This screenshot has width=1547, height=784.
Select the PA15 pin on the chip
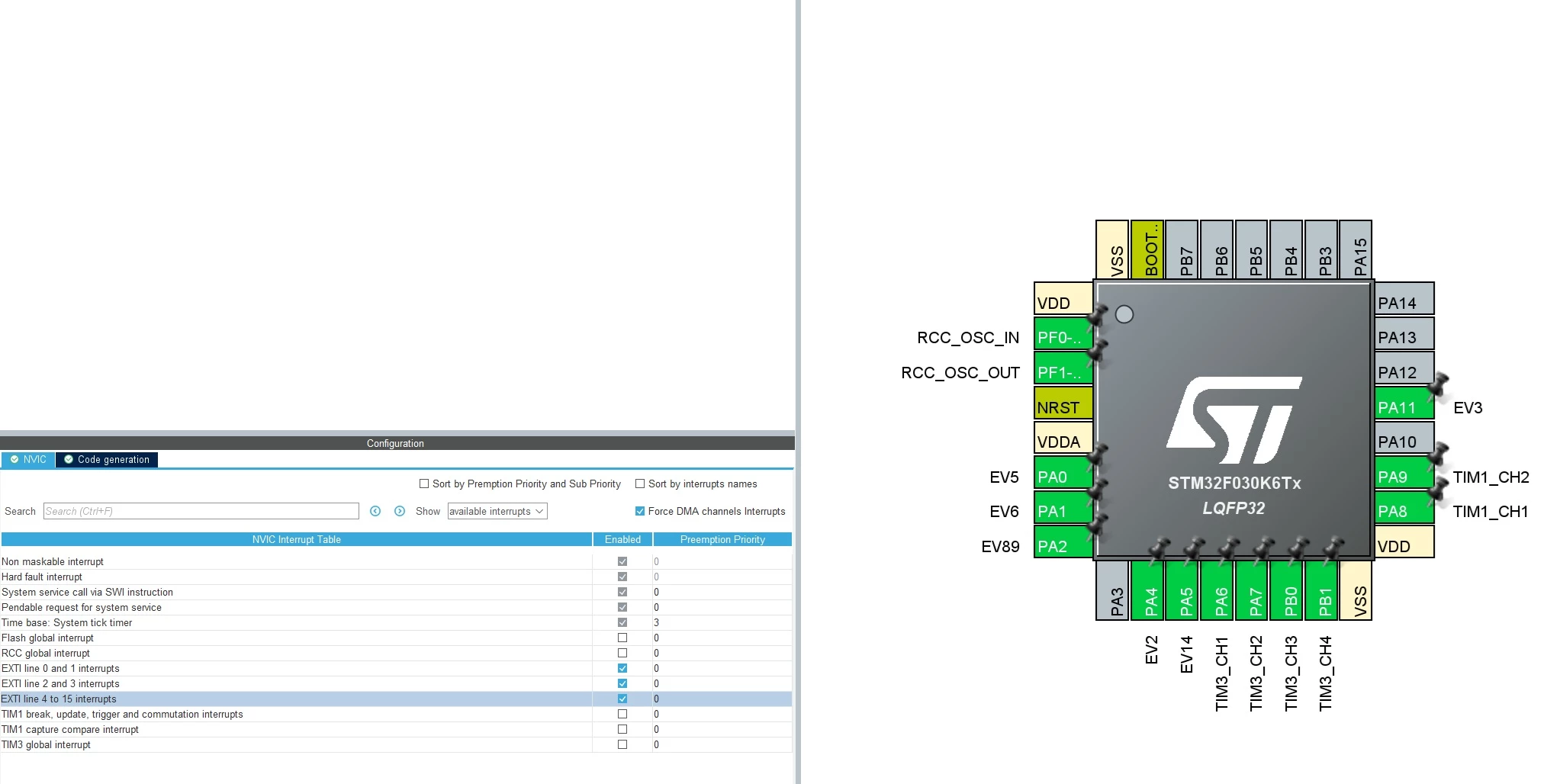1356,249
